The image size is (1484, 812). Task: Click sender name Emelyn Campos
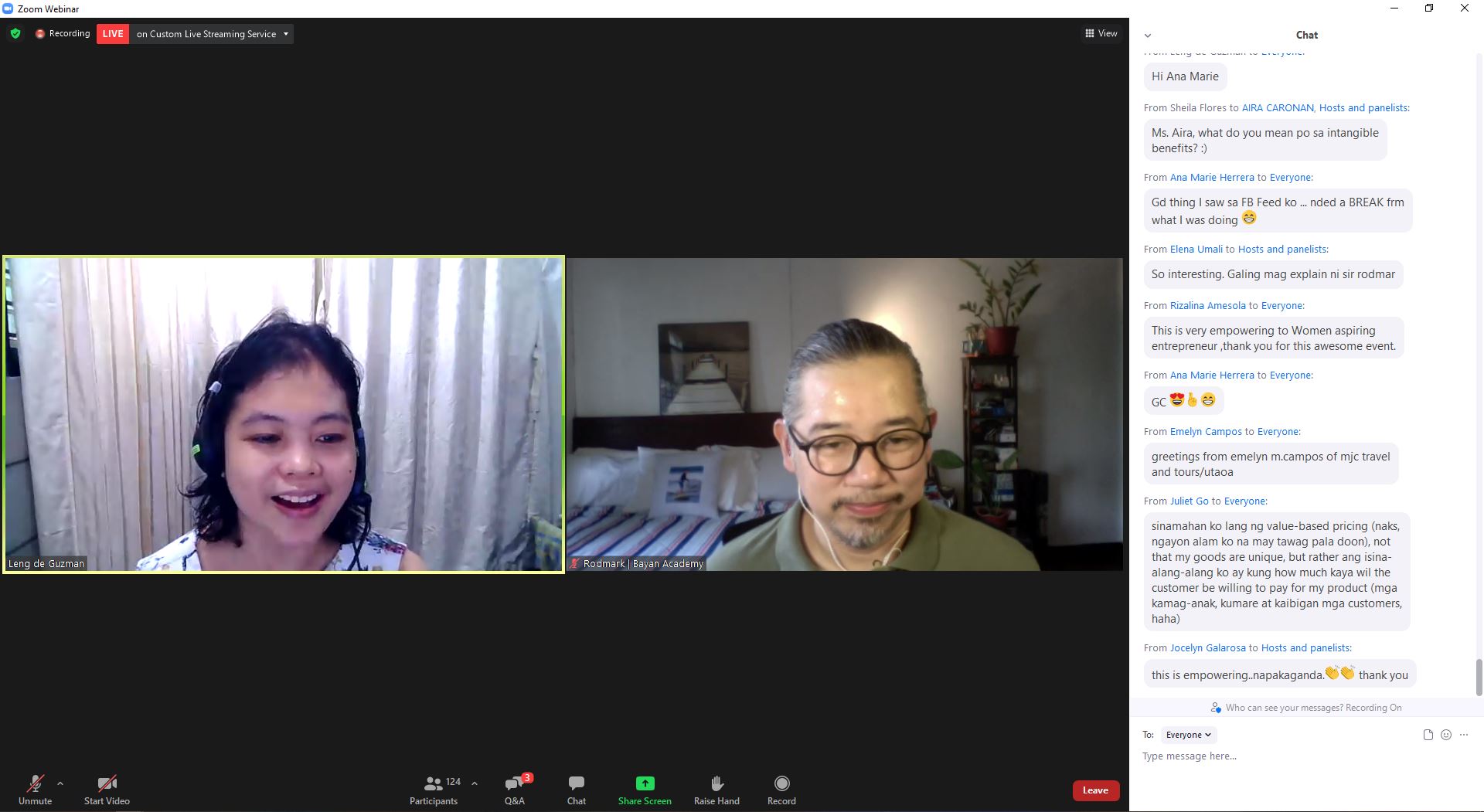[1206, 432]
